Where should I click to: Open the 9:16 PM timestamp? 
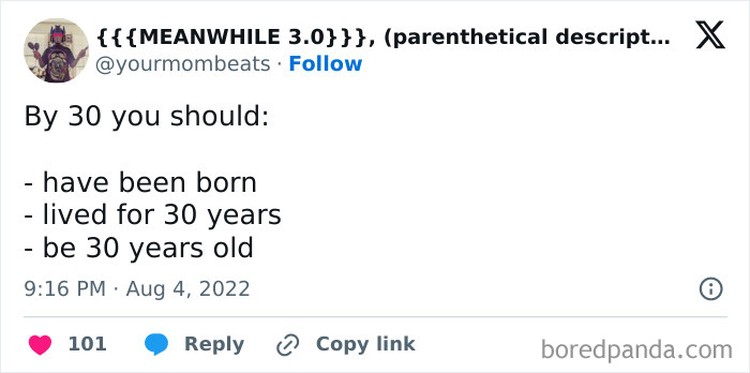pos(65,289)
